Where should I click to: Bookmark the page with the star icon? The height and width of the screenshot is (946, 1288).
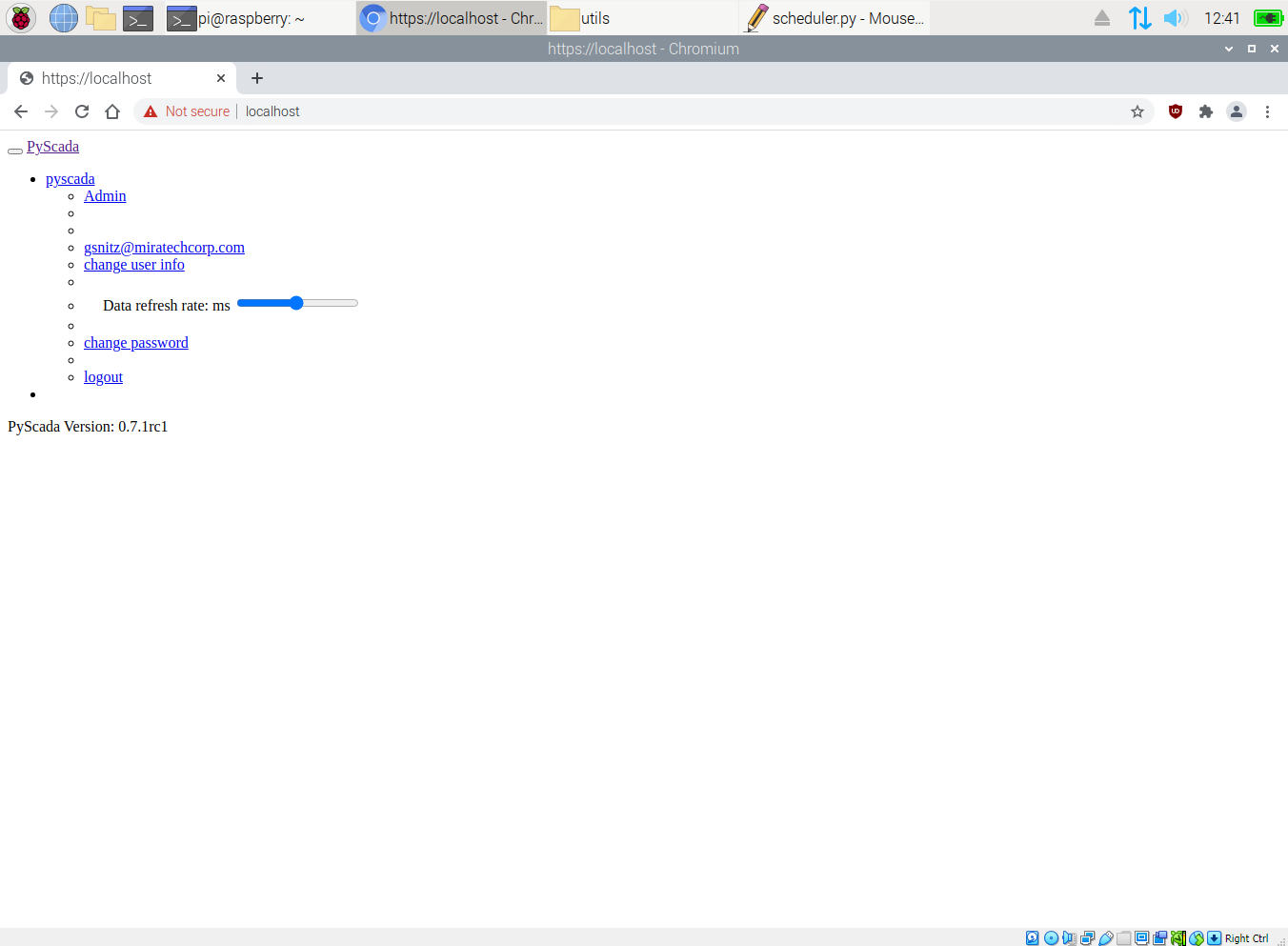point(1137,111)
